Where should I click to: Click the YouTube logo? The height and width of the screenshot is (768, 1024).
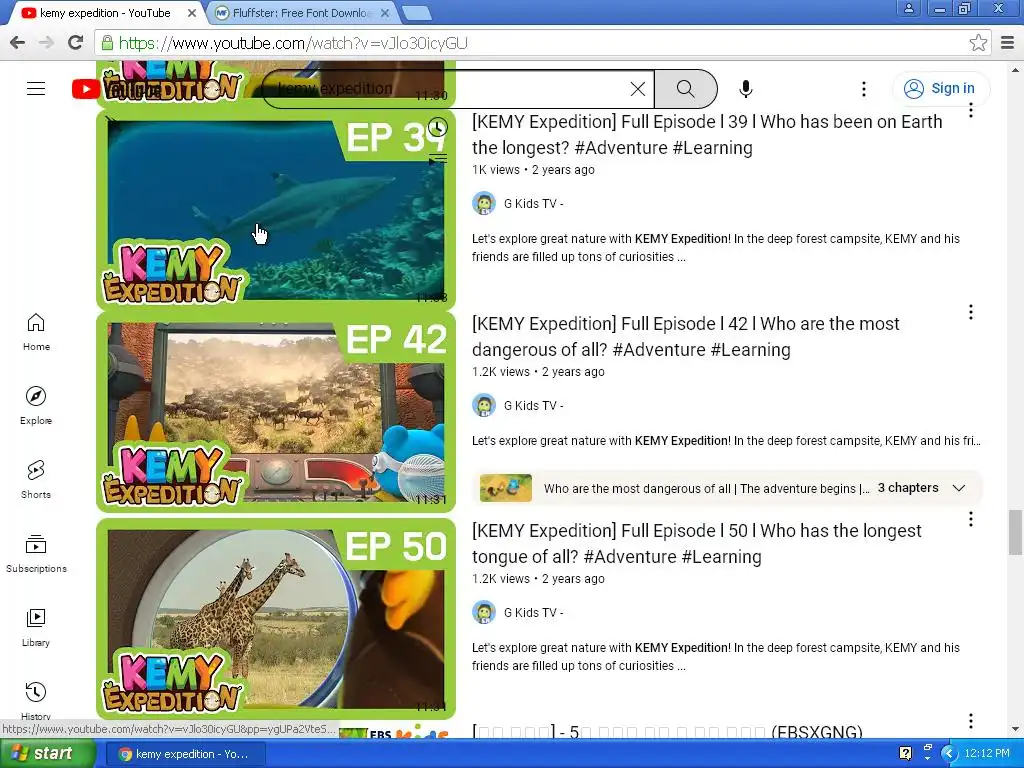[x=116, y=89]
